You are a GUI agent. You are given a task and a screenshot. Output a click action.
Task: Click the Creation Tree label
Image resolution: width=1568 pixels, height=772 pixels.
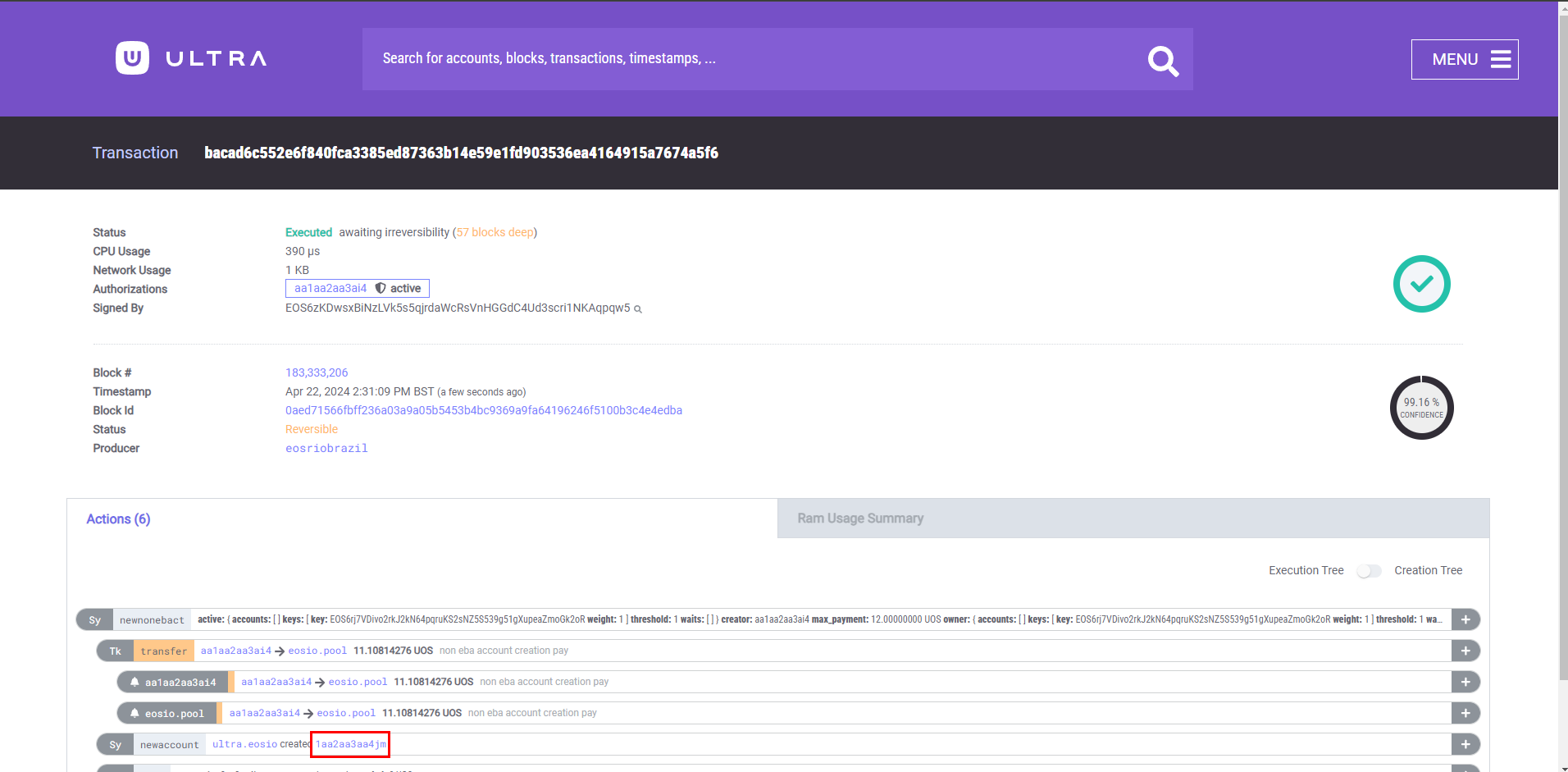coord(1429,570)
